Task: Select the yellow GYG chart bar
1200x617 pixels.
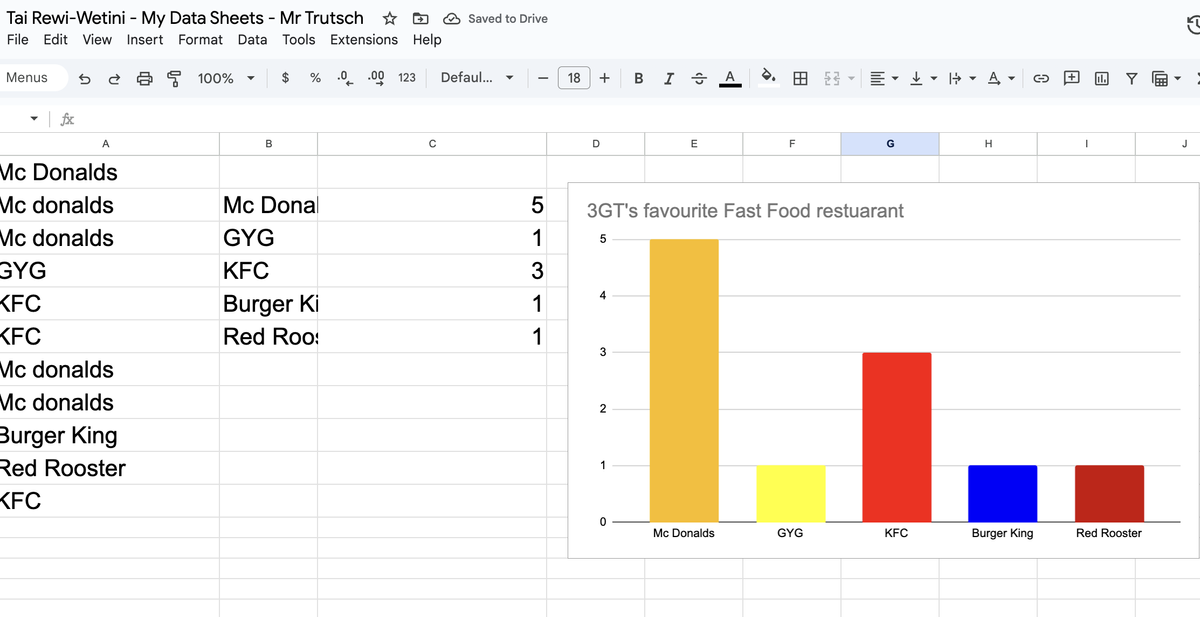Action: point(790,494)
